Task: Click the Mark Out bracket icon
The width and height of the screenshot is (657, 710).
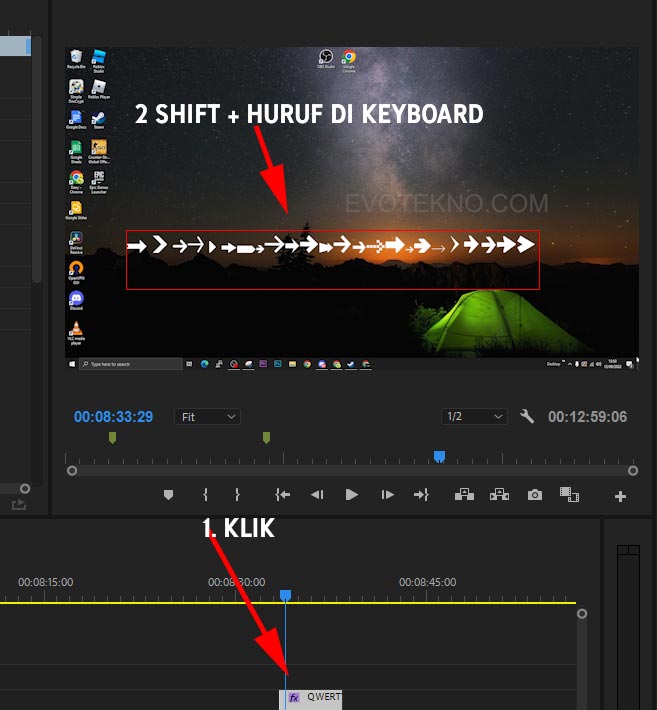Action: (x=237, y=494)
